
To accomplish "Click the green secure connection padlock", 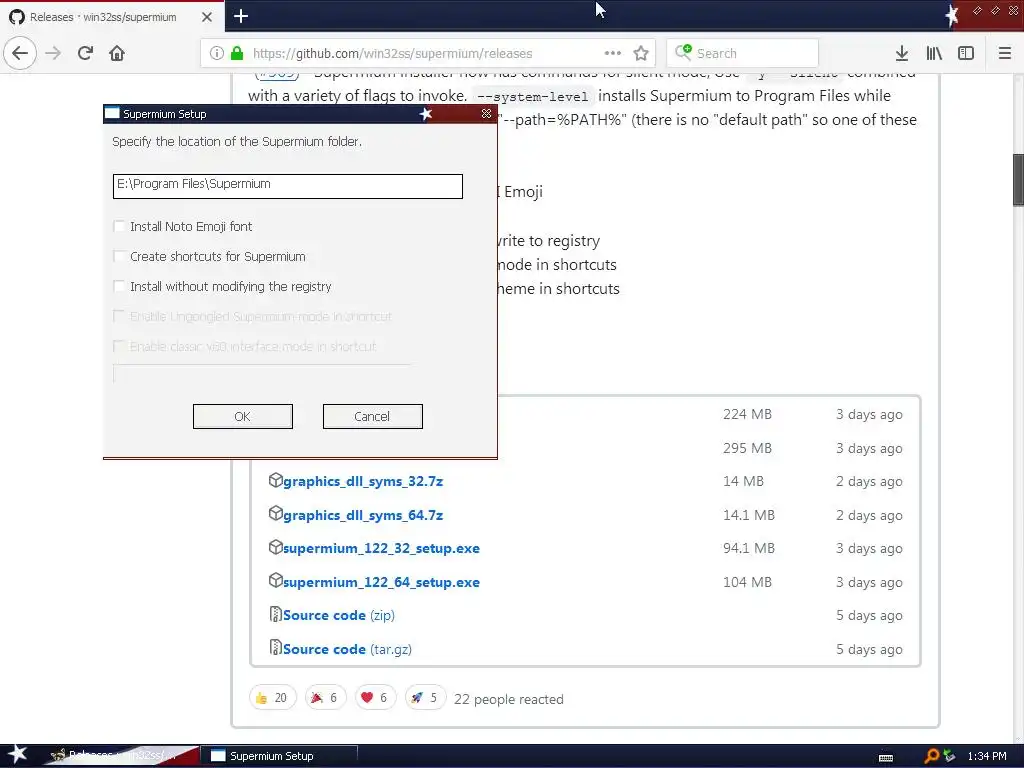I will [237, 54].
